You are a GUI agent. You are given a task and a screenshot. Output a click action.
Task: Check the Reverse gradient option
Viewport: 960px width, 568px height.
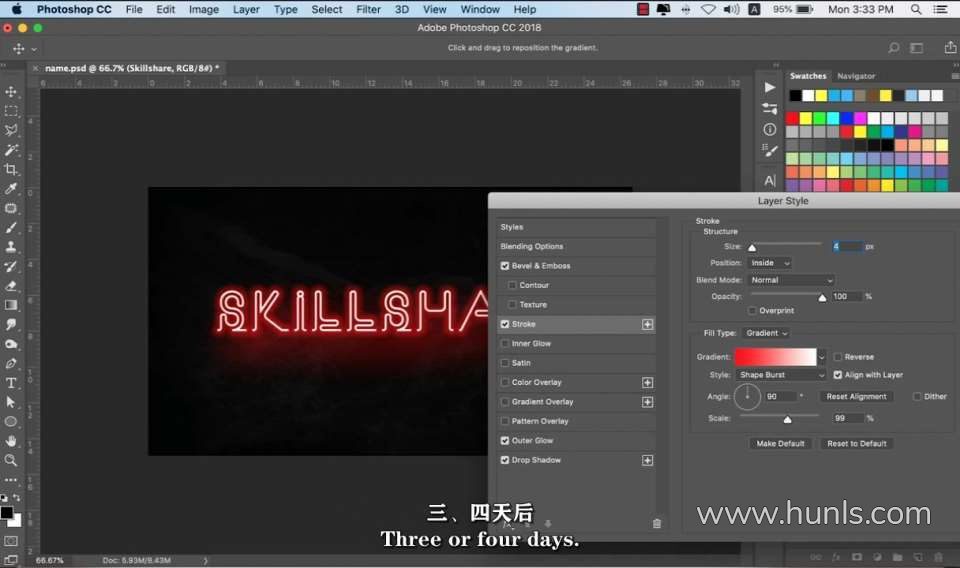coord(838,357)
